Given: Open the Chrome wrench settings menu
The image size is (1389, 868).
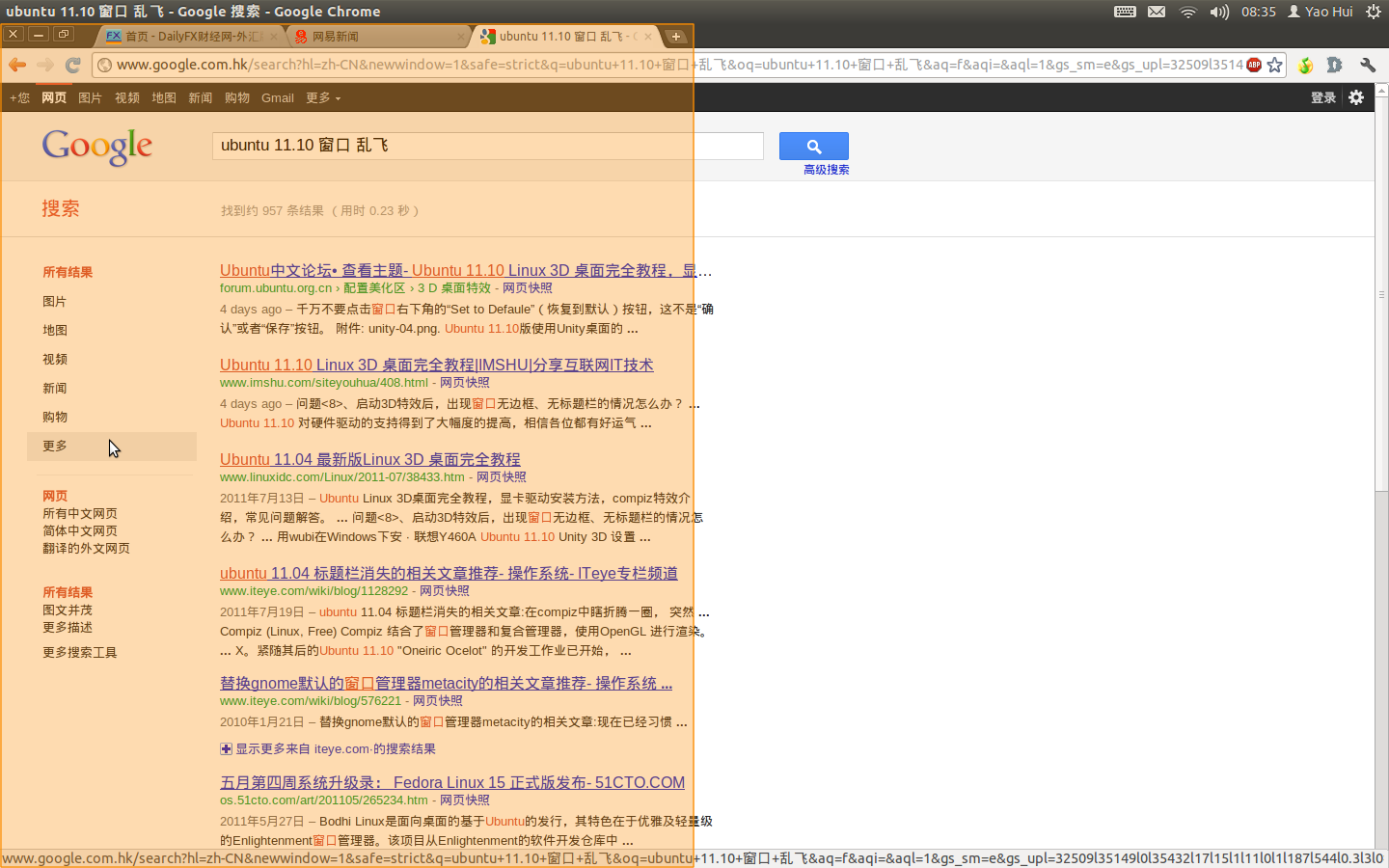Looking at the screenshot, I should tap(1367, 65).
